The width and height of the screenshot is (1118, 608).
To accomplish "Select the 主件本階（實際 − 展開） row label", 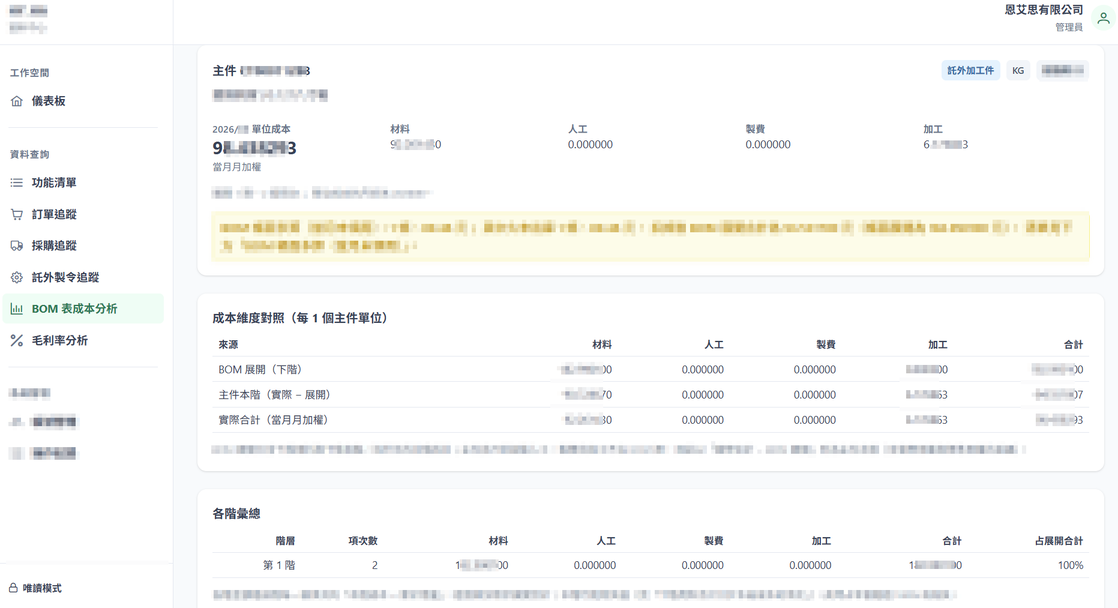I will point(275,395).
